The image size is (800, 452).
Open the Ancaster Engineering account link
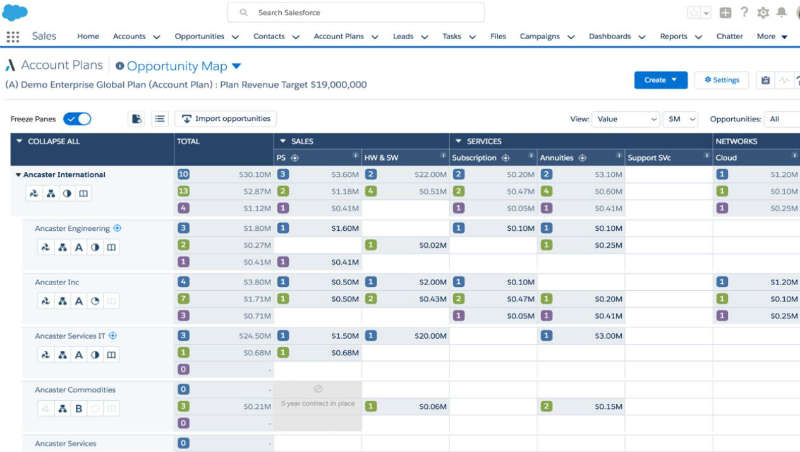[72, 229]
